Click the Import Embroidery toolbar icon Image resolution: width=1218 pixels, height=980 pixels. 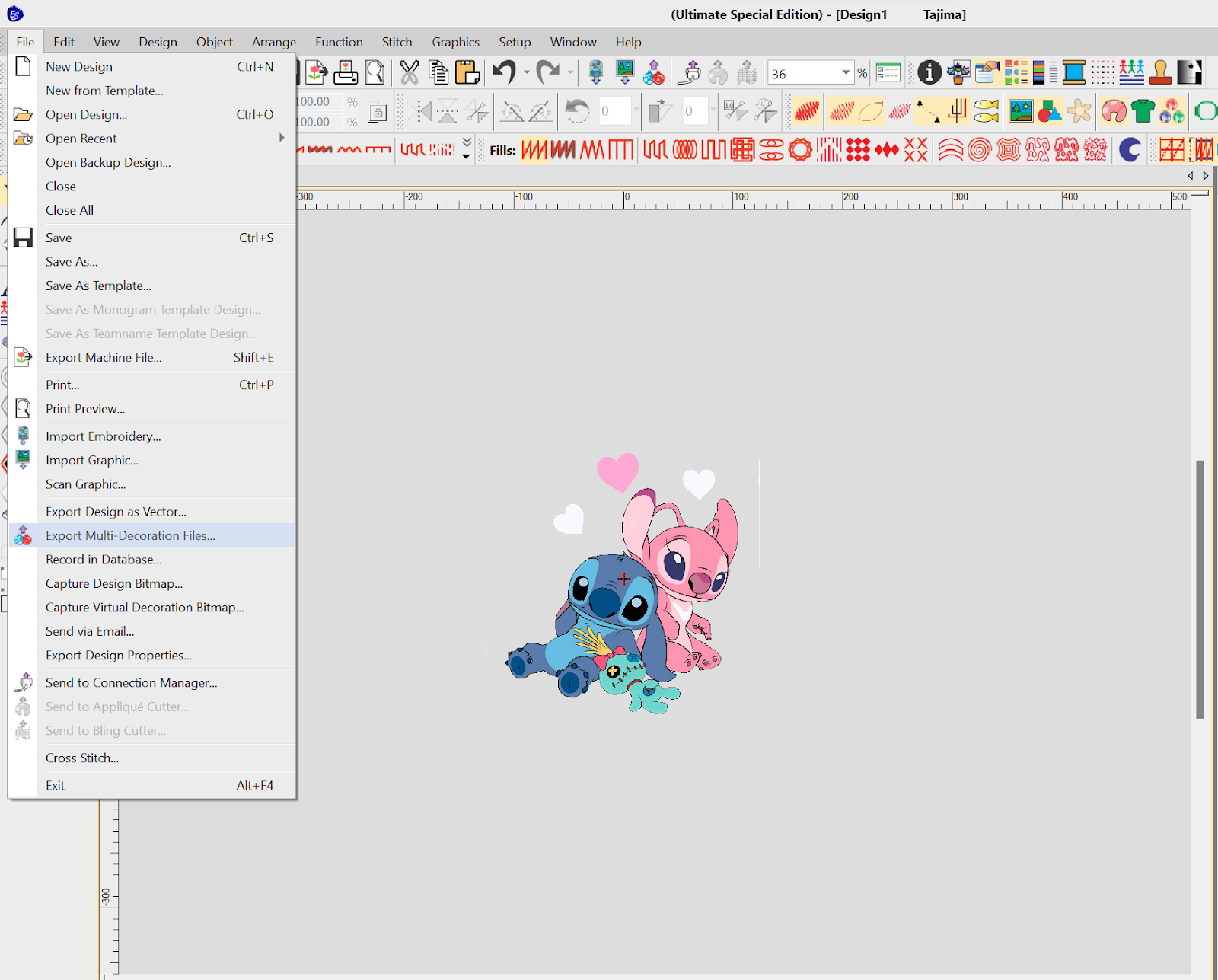pos(596,73)
